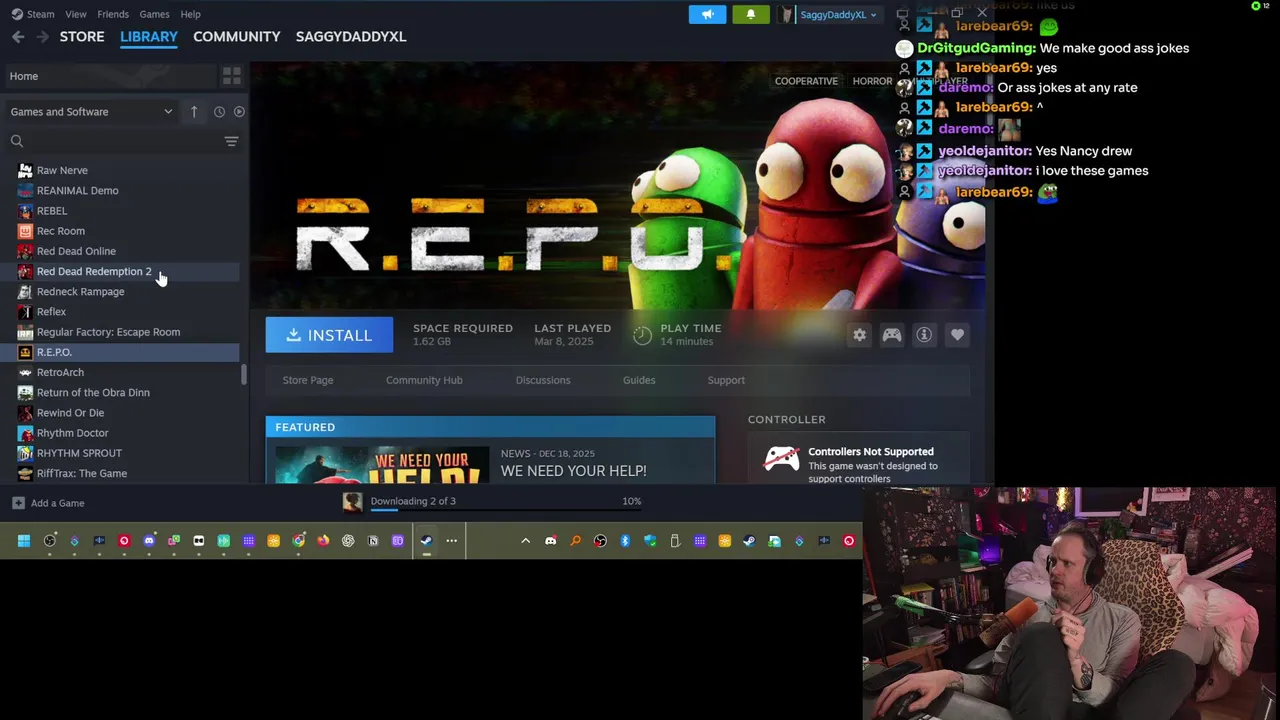
Task: Show game info icon for R.E.P.O.
Action: [x=924, y=336]
